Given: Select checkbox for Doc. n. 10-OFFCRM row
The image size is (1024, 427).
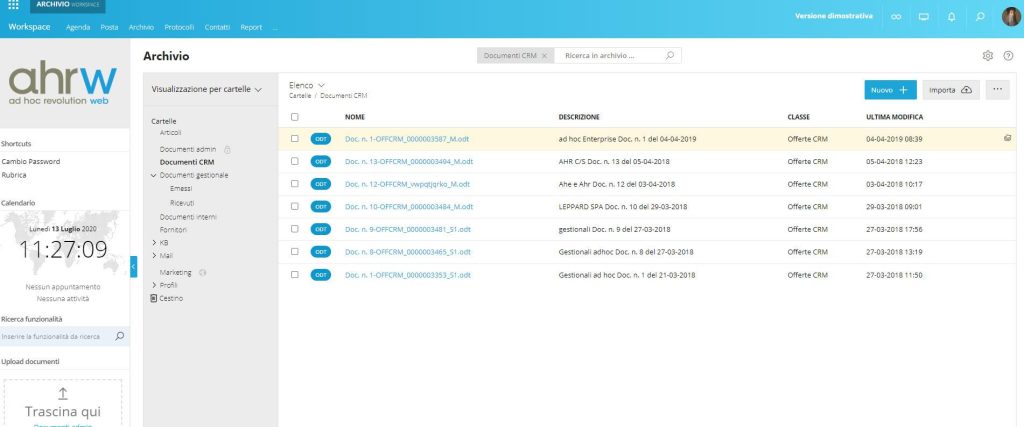Looking at the screenshot, I should click(x=294, y=206).
